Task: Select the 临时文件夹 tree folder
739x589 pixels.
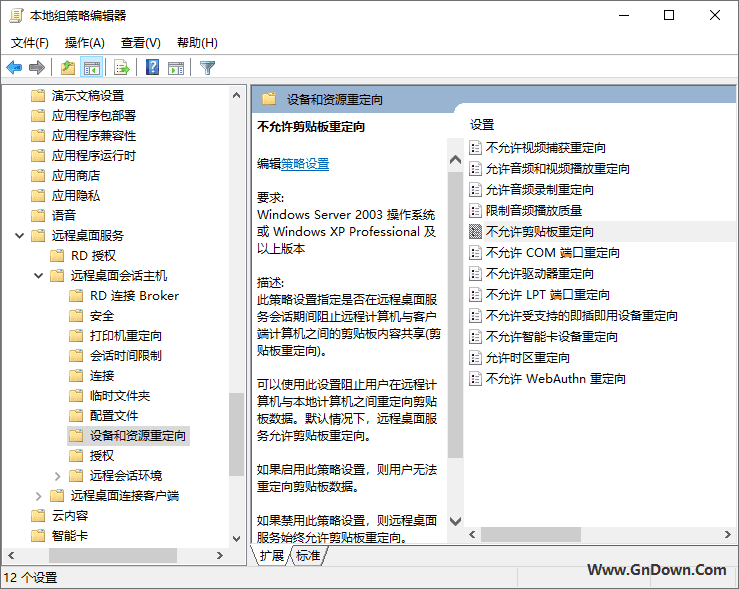Action: pos(120,395)
